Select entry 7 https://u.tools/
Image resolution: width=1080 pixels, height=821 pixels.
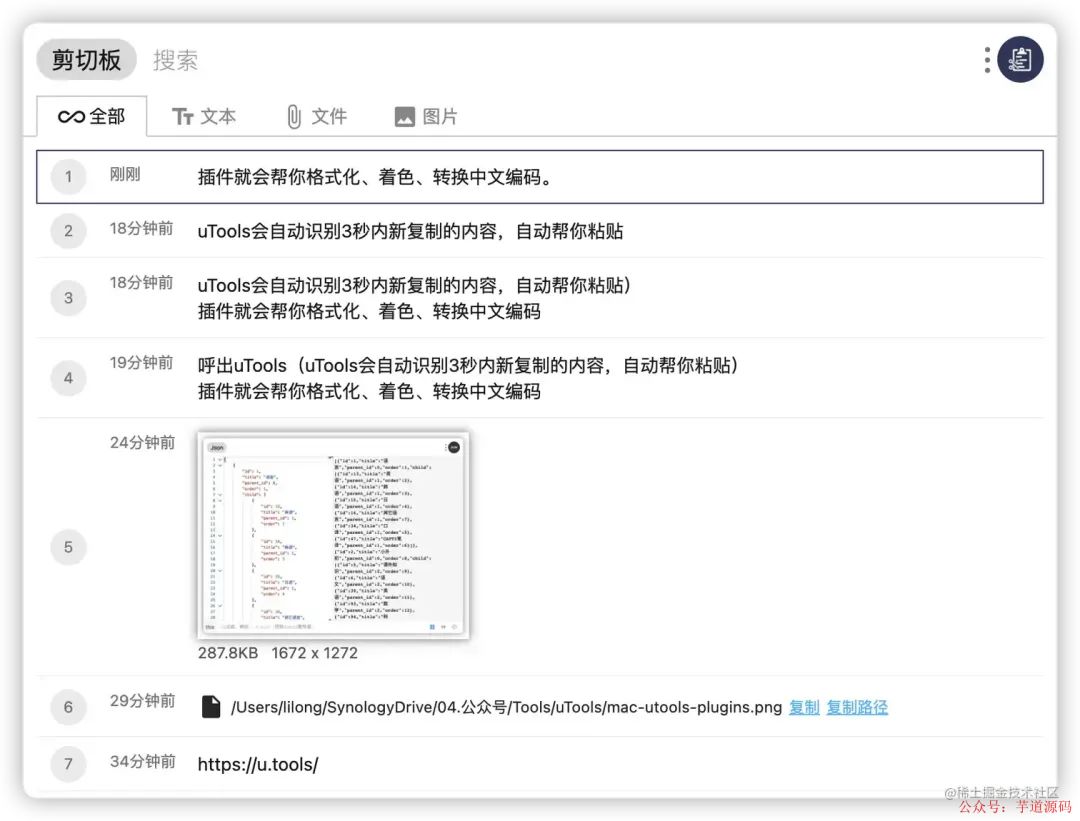[540, 764]
